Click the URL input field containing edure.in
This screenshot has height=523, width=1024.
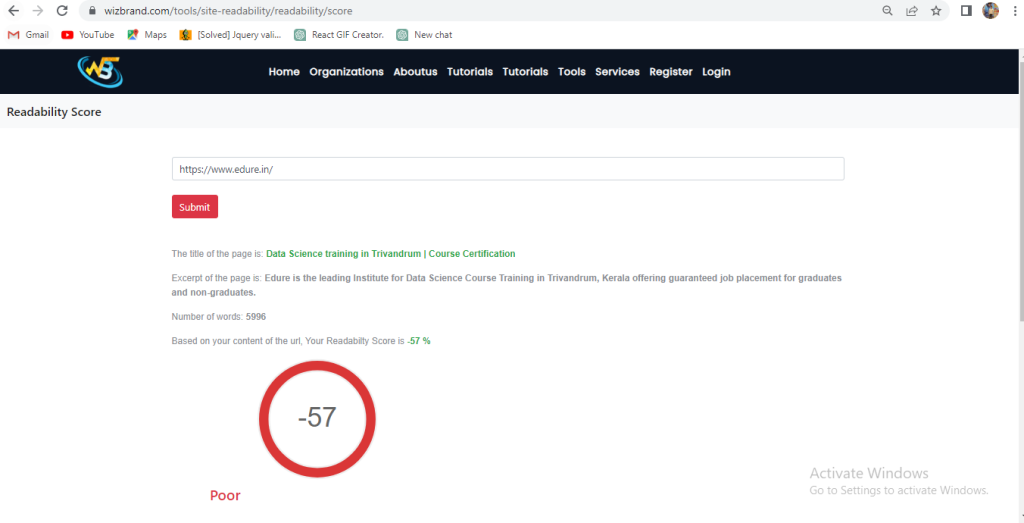pyautogui.click(x=507, y=169)
